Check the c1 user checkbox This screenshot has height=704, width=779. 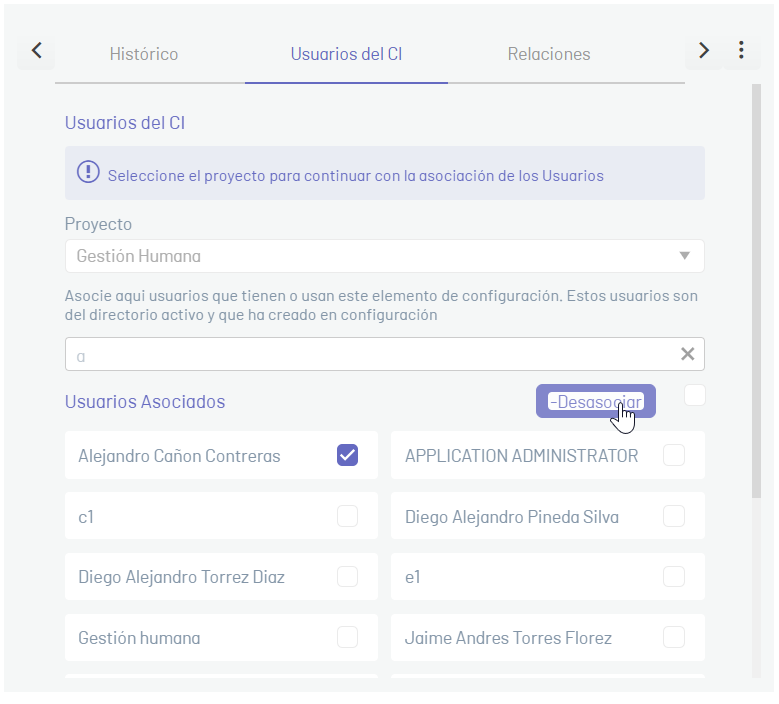point(347,516)
